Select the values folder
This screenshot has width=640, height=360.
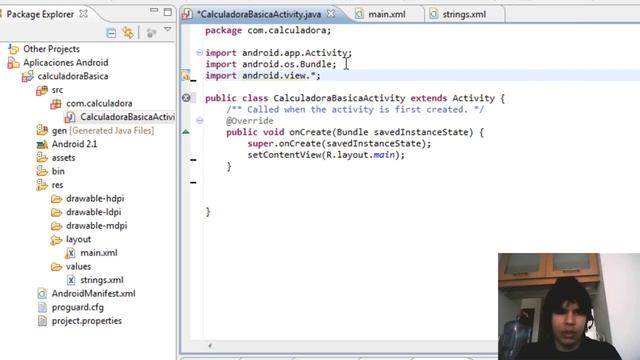pos(78,267)
